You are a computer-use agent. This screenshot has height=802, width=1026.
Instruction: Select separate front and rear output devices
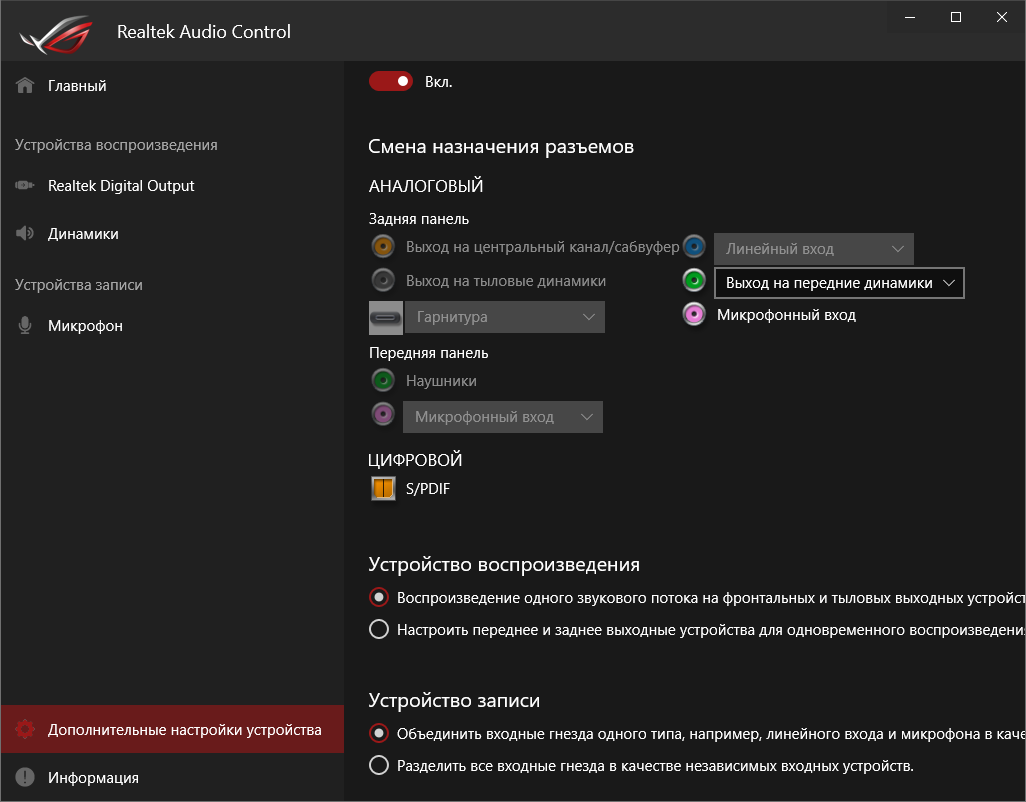coord(379,630)
